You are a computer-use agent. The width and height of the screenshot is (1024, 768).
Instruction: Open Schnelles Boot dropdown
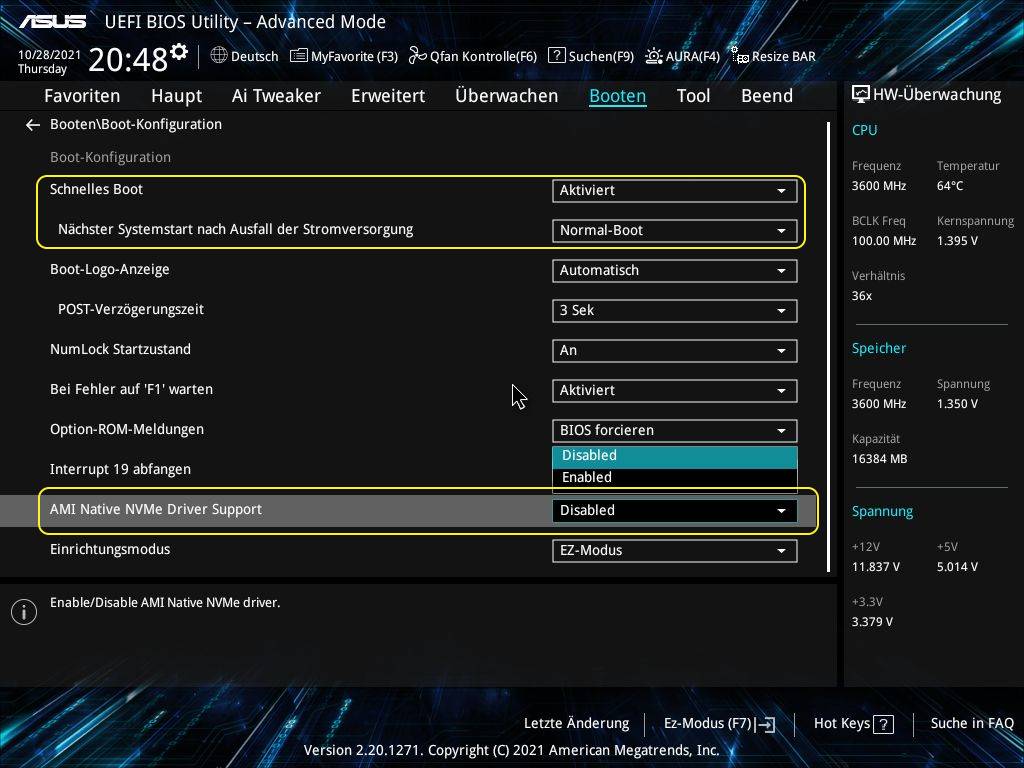(675, 191)
